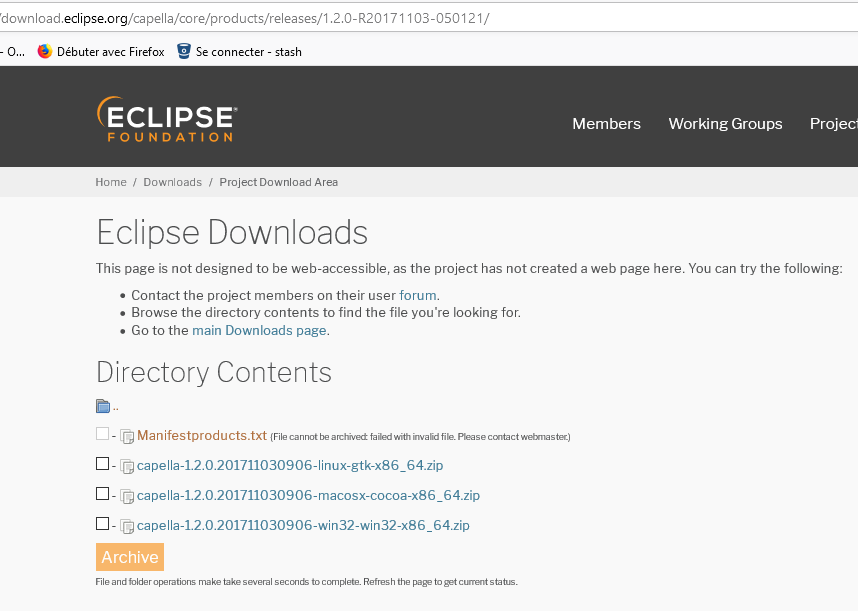Open 'Se connecter - stash' bookmark

tap(240, 51)
